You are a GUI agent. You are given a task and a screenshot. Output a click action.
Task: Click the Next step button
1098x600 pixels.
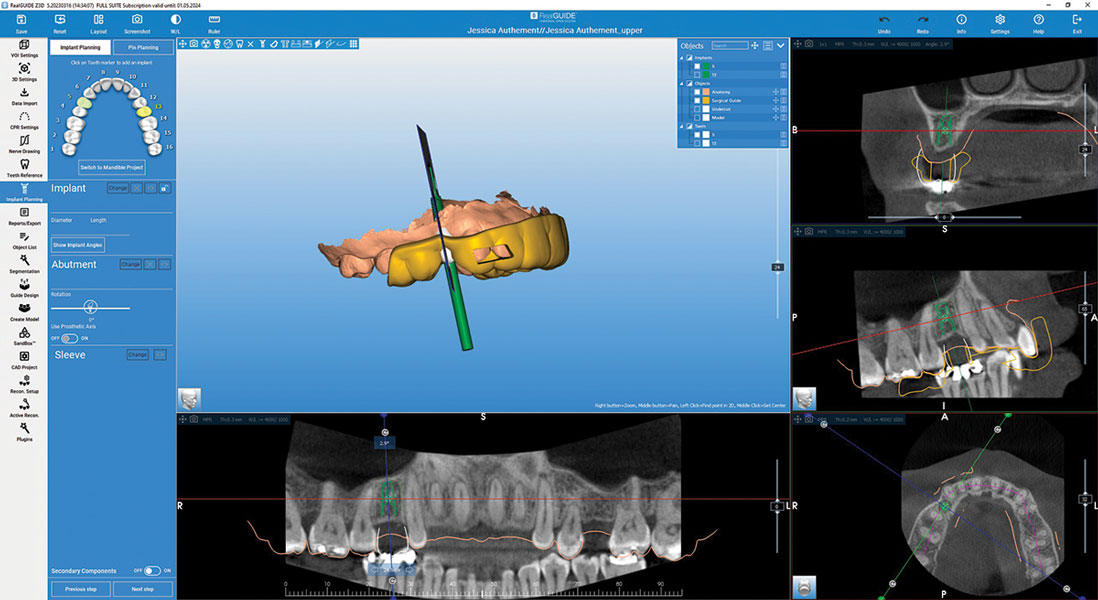142,589
